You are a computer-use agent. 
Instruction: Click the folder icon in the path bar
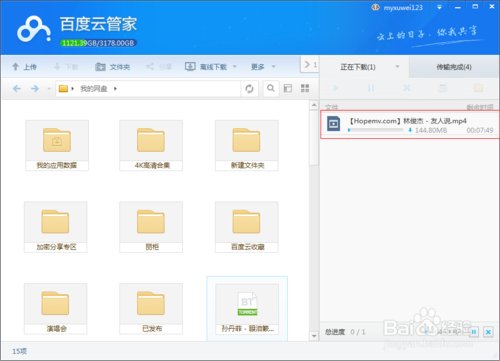[x=63, y=89]
